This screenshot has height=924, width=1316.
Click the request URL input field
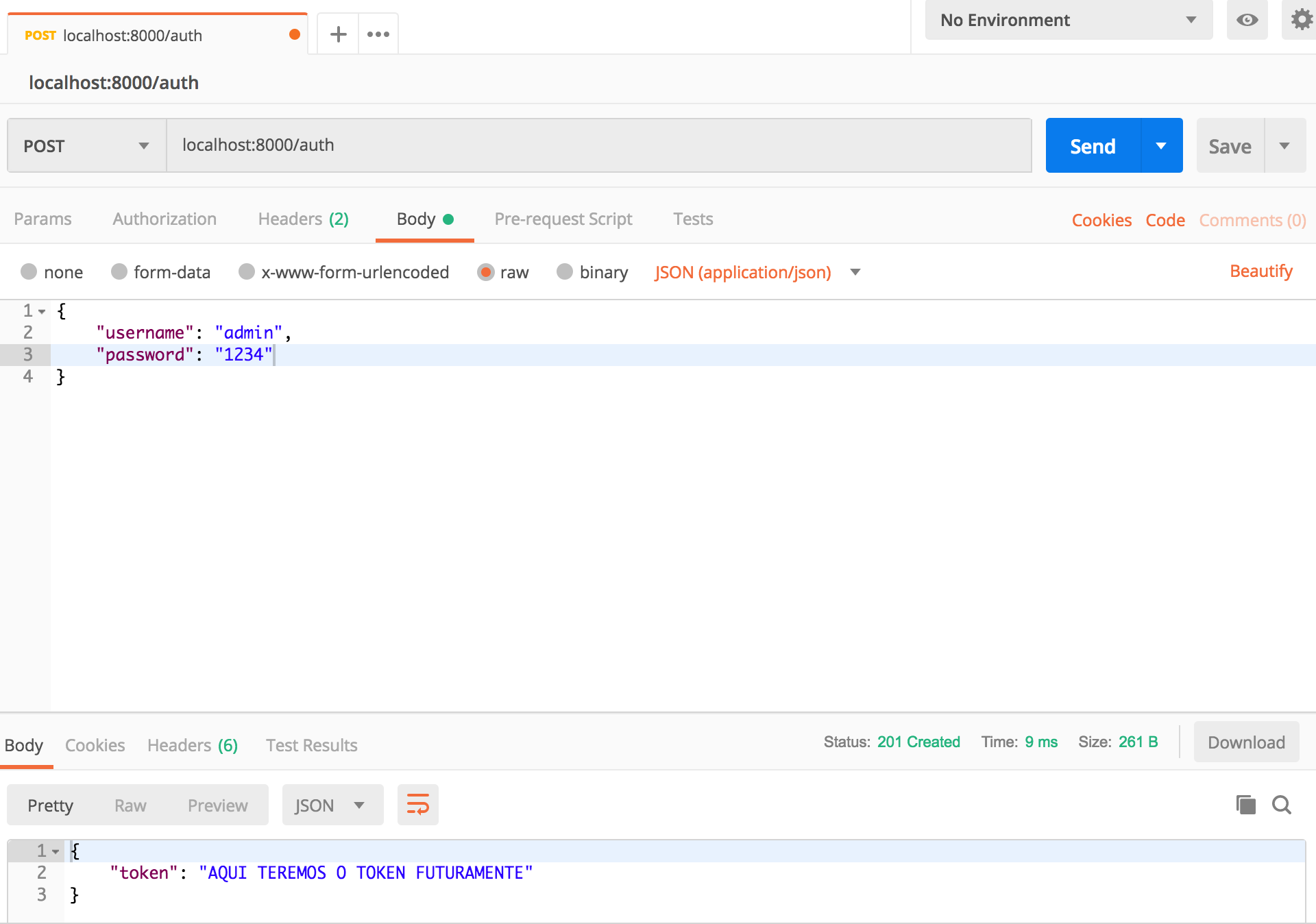coord(598,145)
